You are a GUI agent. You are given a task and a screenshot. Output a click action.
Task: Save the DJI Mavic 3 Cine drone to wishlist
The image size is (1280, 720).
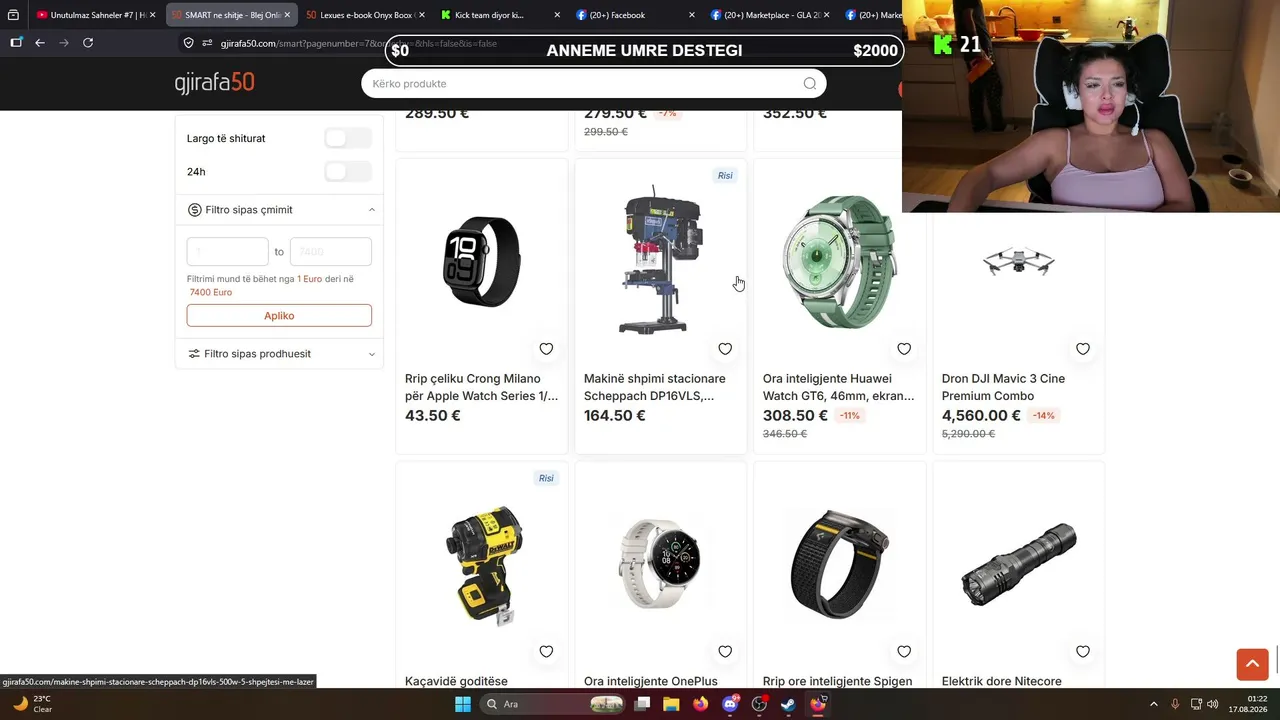(1083, 349)
